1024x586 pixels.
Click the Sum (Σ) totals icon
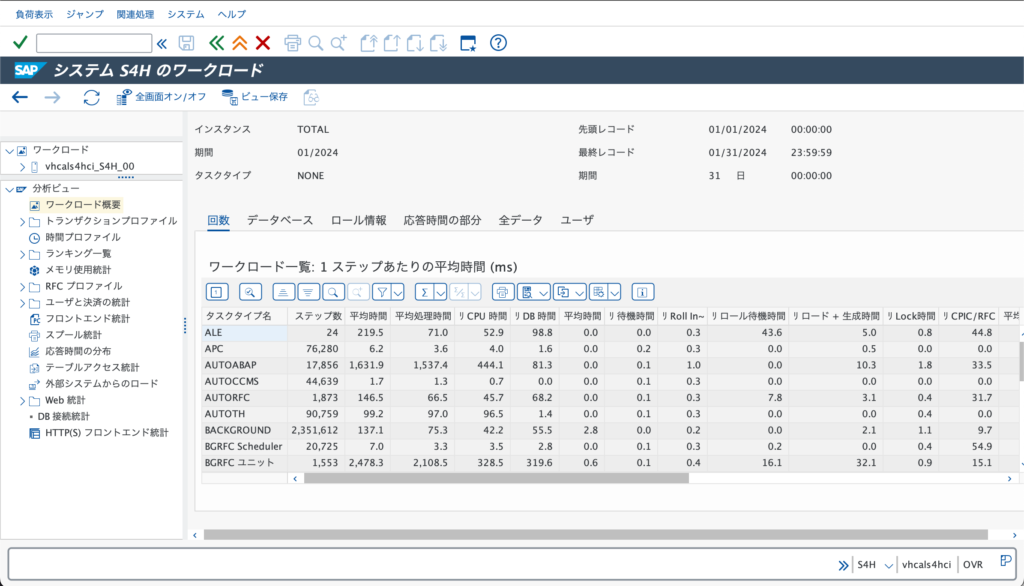(423, 292)
